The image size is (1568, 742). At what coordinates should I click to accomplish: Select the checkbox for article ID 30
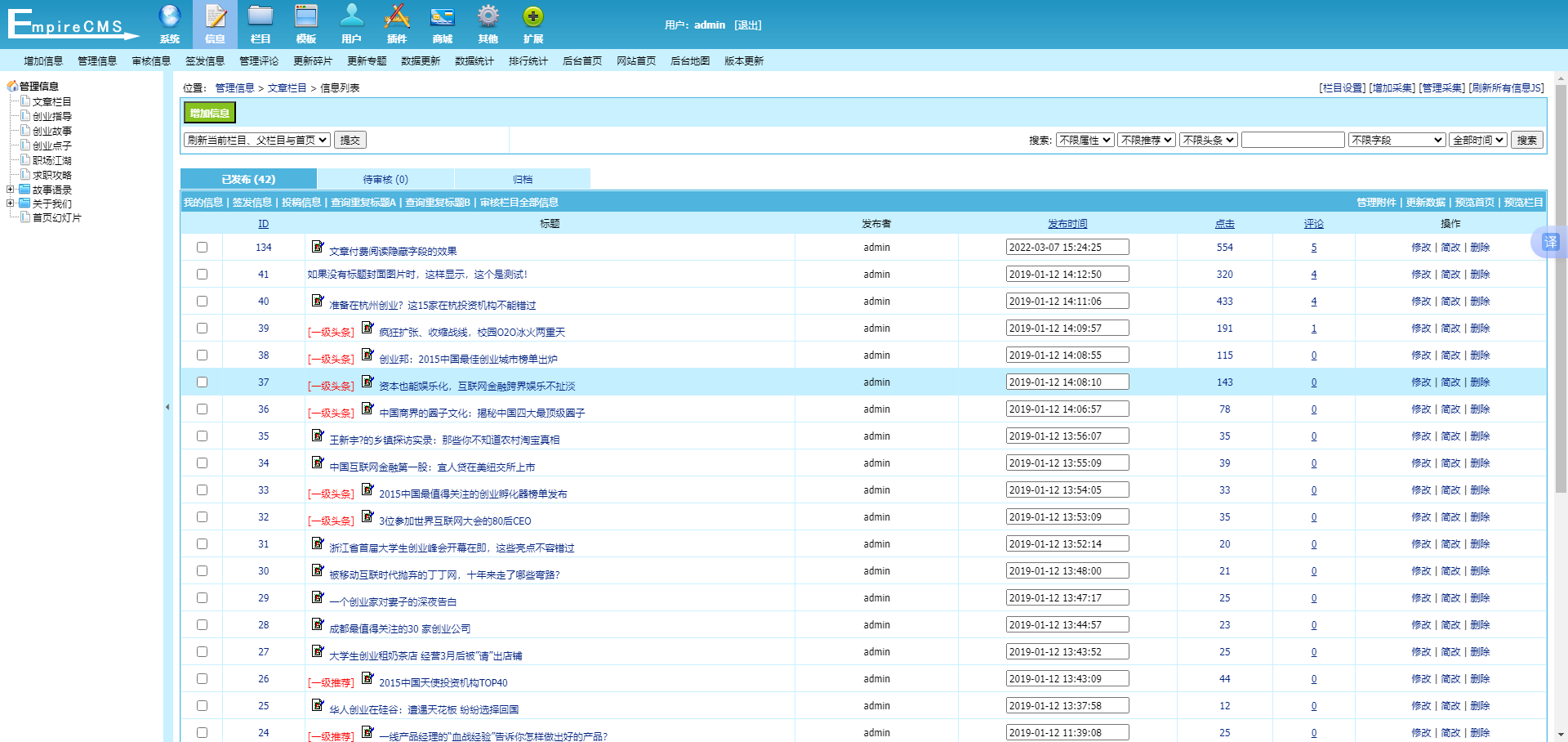point(202,571)
